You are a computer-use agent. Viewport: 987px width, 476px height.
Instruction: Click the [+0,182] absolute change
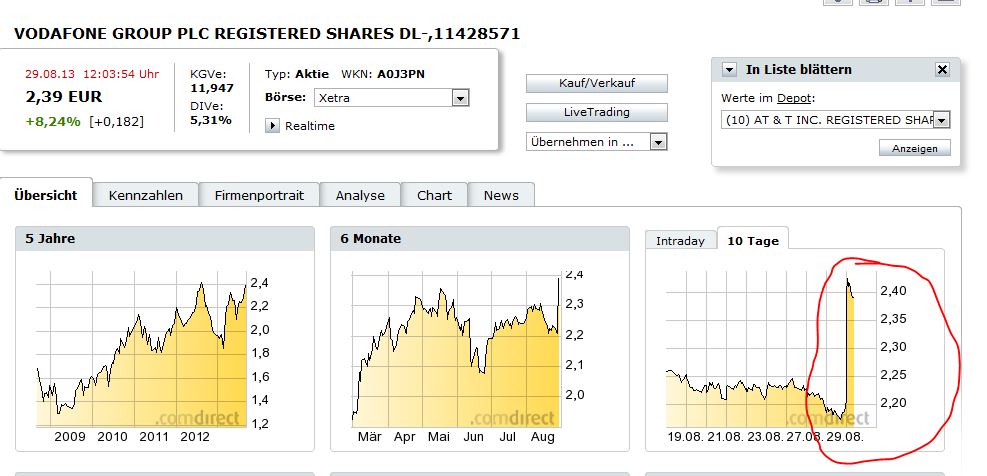click(x=116, y=122)
